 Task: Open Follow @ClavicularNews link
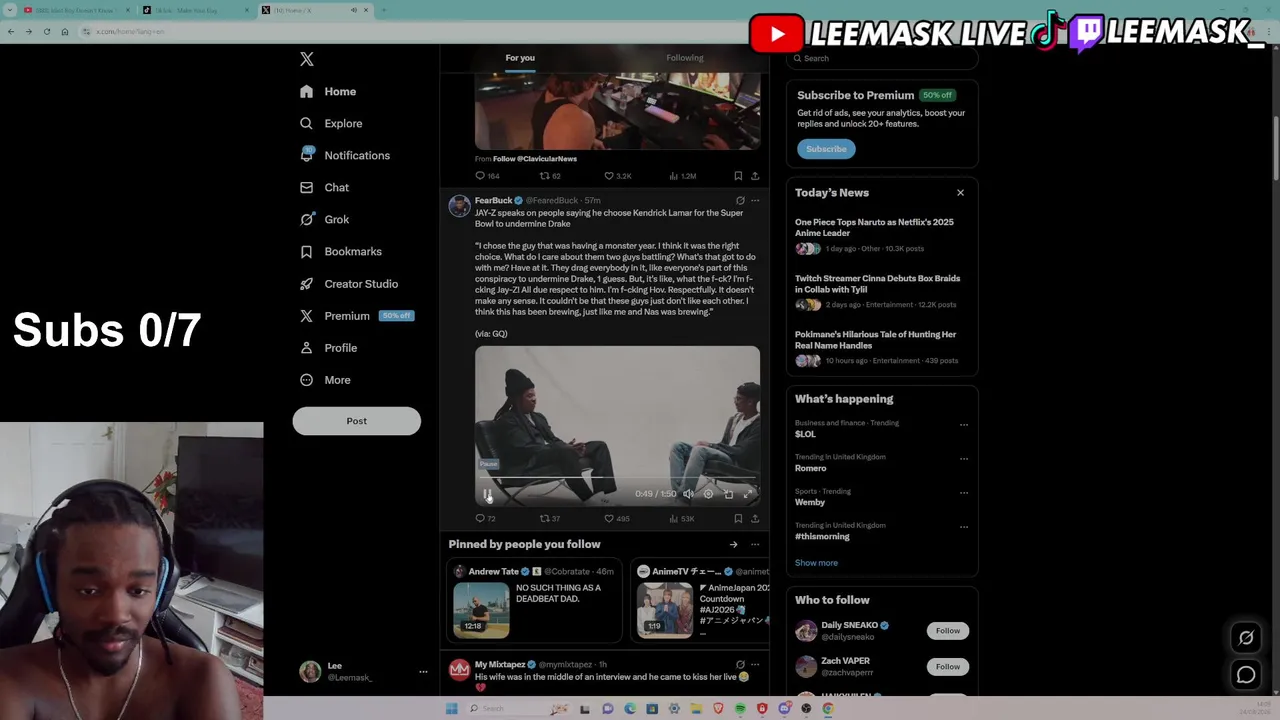534,159
